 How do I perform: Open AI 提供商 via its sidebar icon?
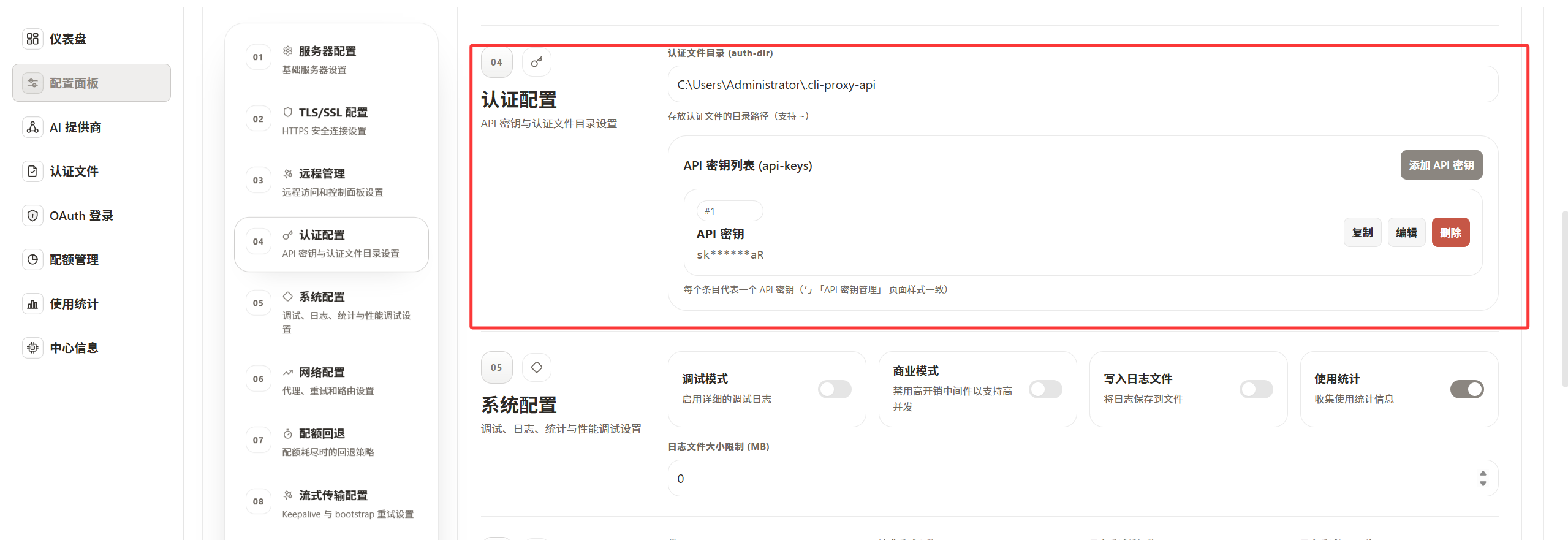pyautogui.click(x=32, y=127)
